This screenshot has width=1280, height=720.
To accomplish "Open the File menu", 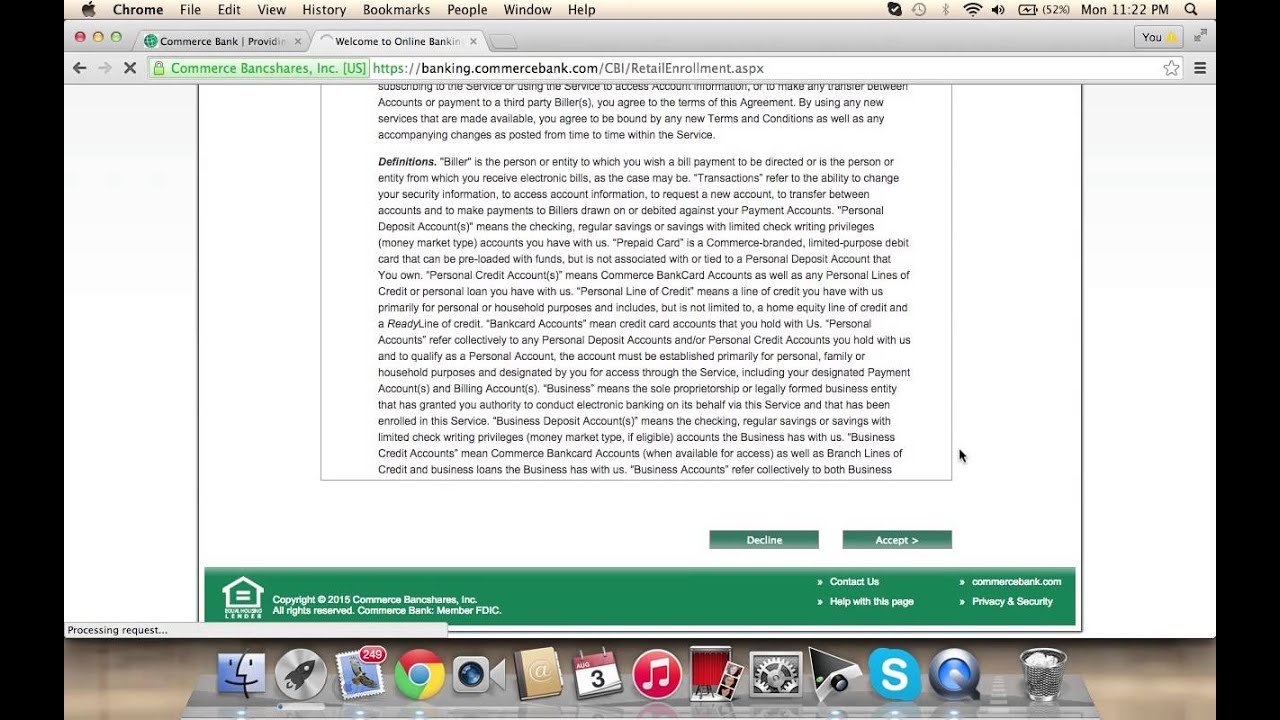I will (x=190, y=9).
